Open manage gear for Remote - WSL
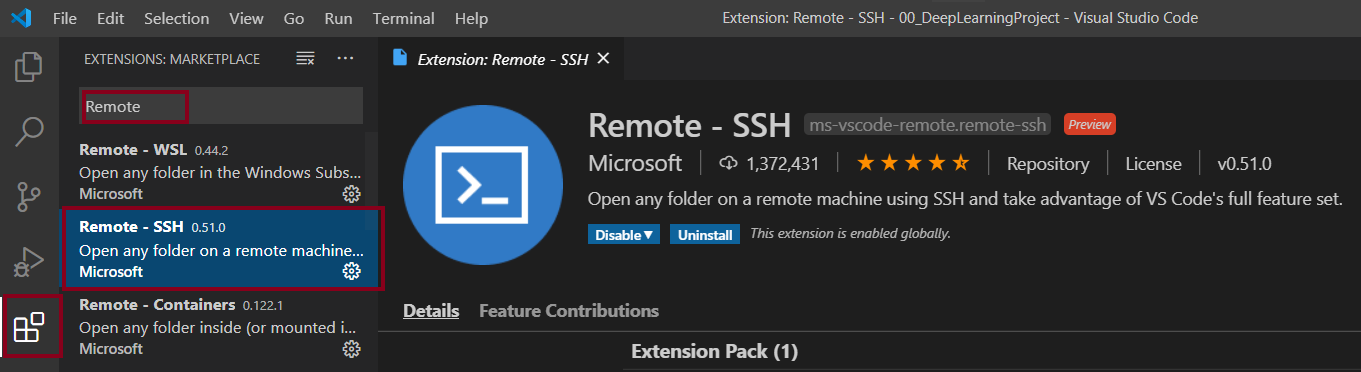1361x372 pixels. pos(351,193)
